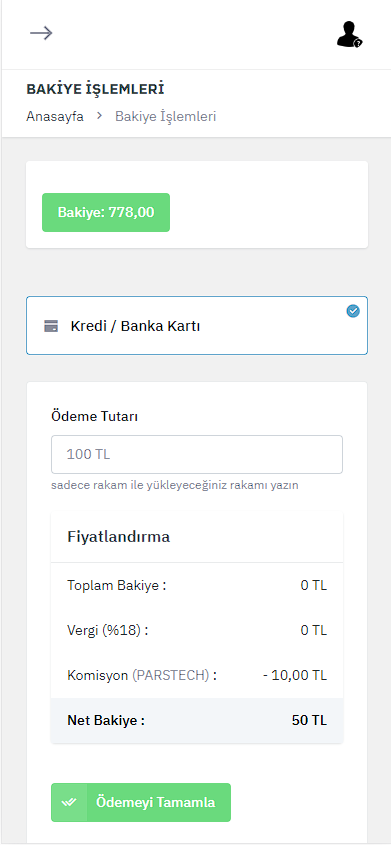Select Kredi / Banka Kartı payment option
391x845 pixels.
click(x=197, y=325)
